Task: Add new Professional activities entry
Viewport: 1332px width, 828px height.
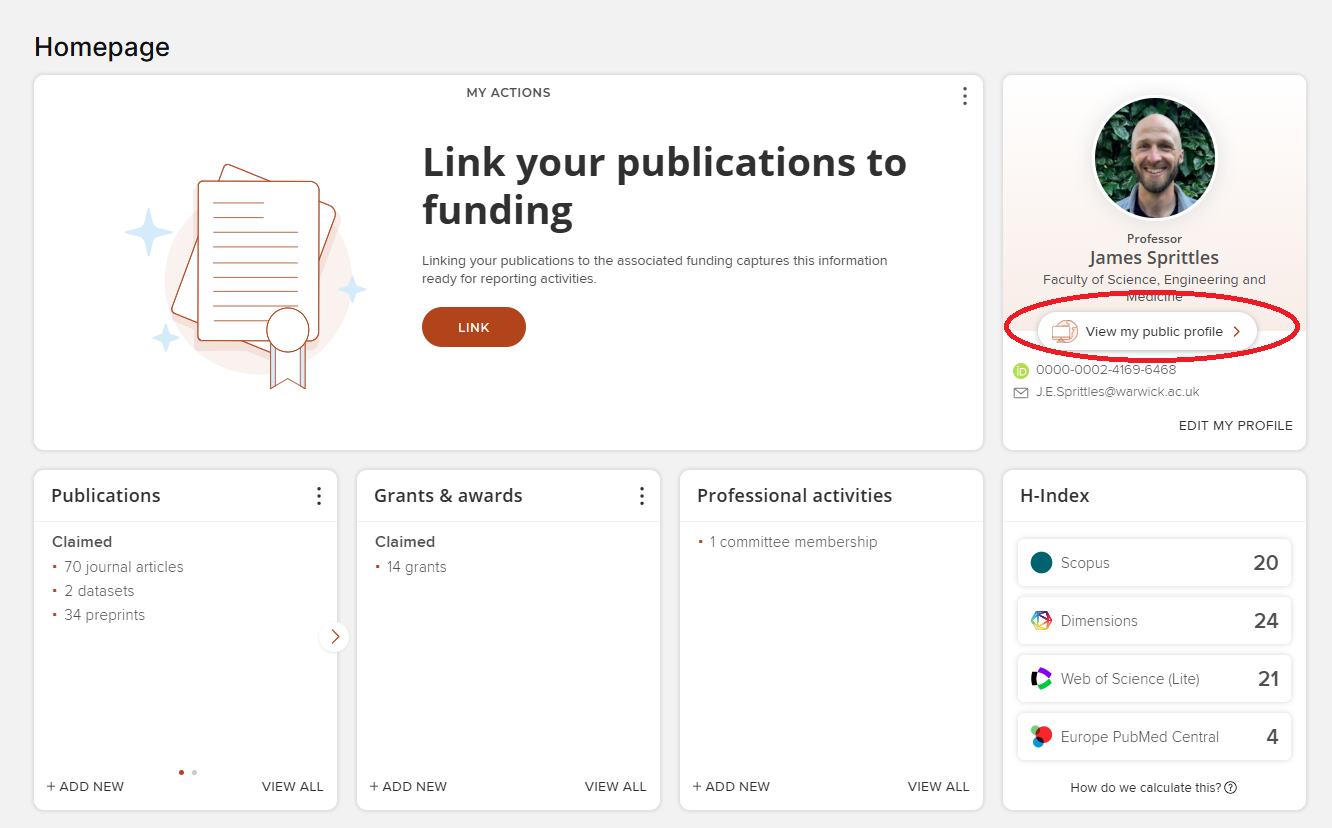Action: point(731,787)
